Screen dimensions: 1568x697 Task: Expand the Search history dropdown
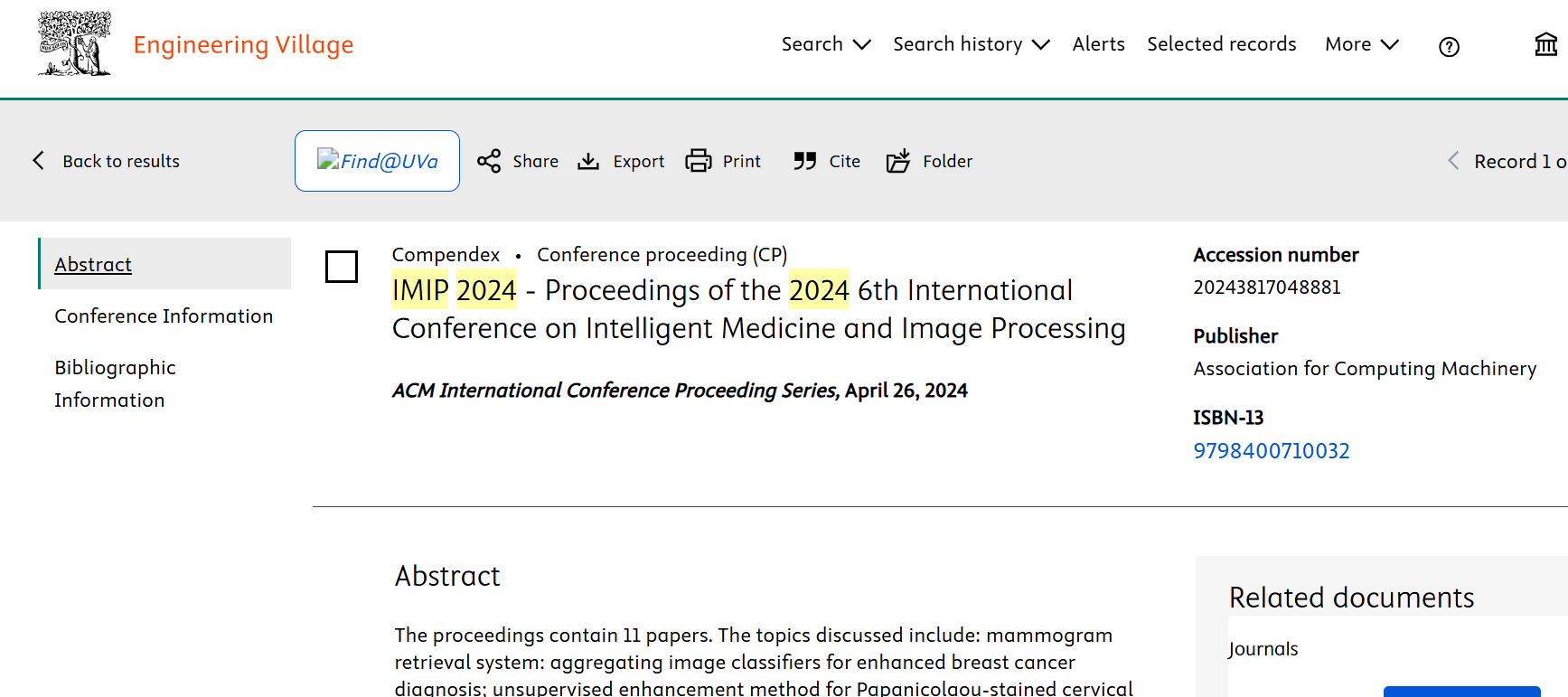pyautogui.click(x=972, y=44)
